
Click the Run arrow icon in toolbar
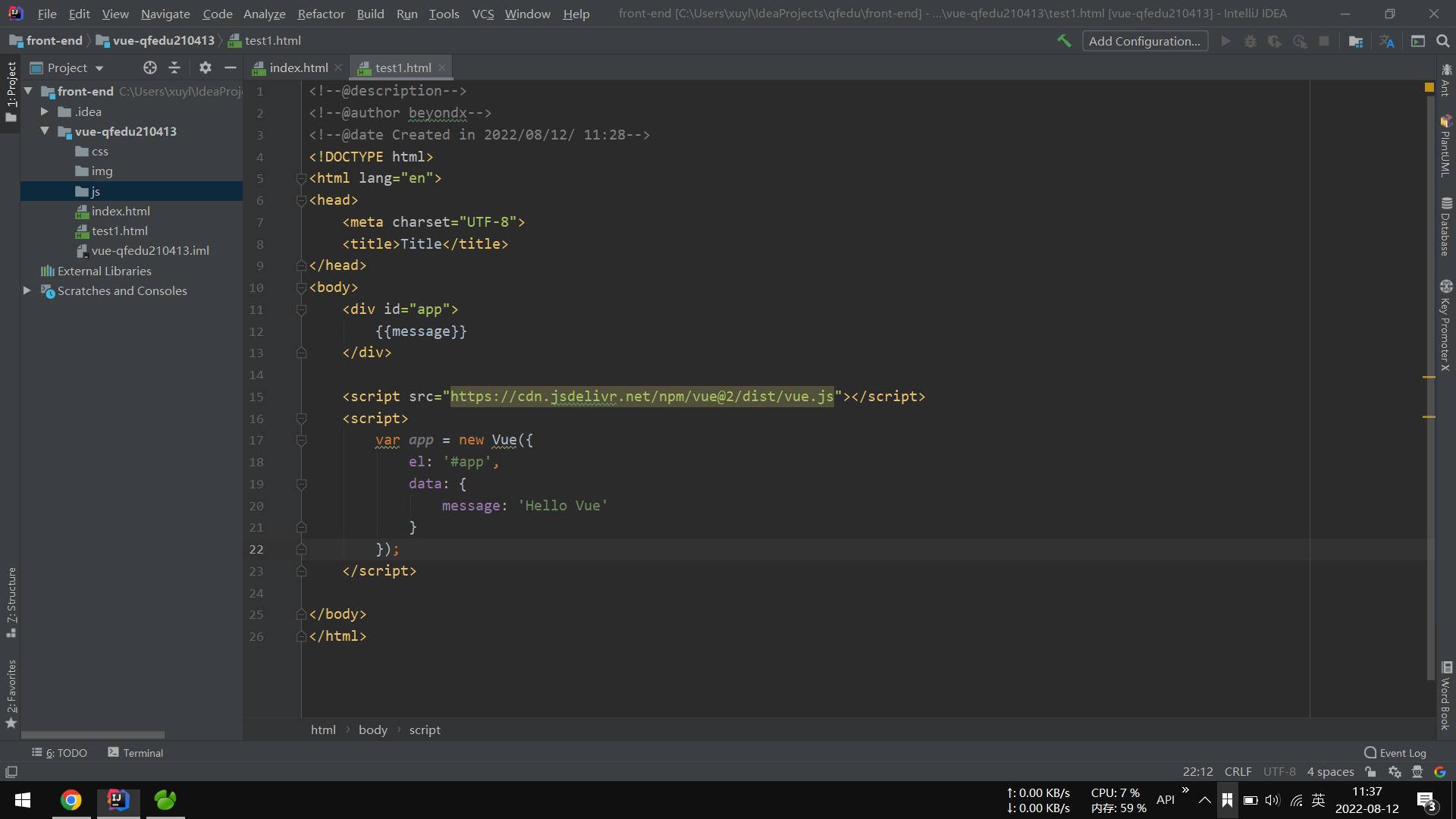pyautogui.click(x=1225, y=41)
